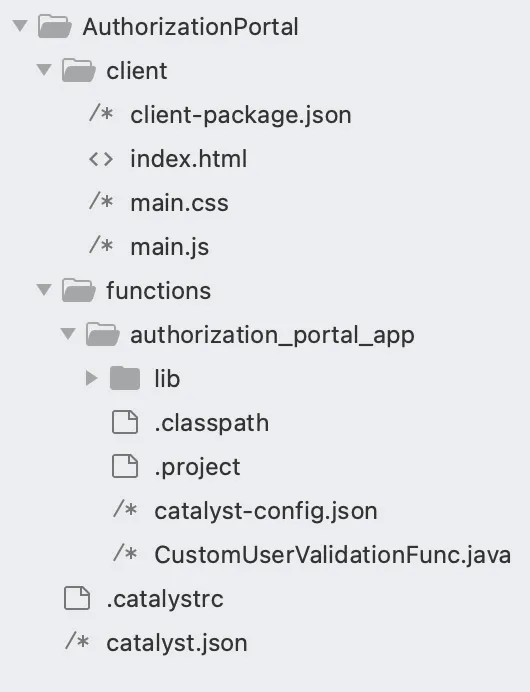Click the functions folder icon
This screenshot has width=530, height=692.
click(79, 290)
